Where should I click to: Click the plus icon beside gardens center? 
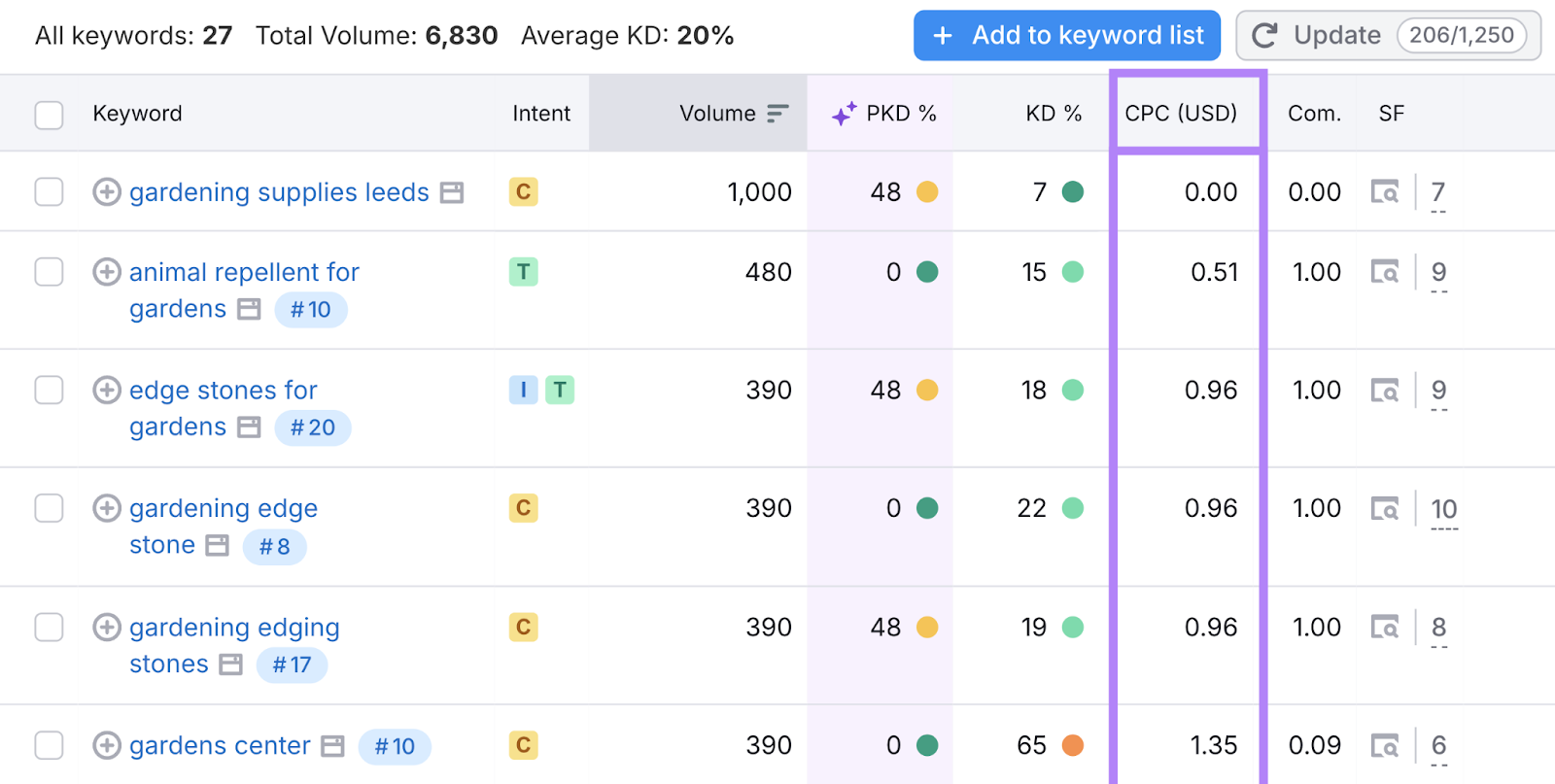click(x=106, y=745)
